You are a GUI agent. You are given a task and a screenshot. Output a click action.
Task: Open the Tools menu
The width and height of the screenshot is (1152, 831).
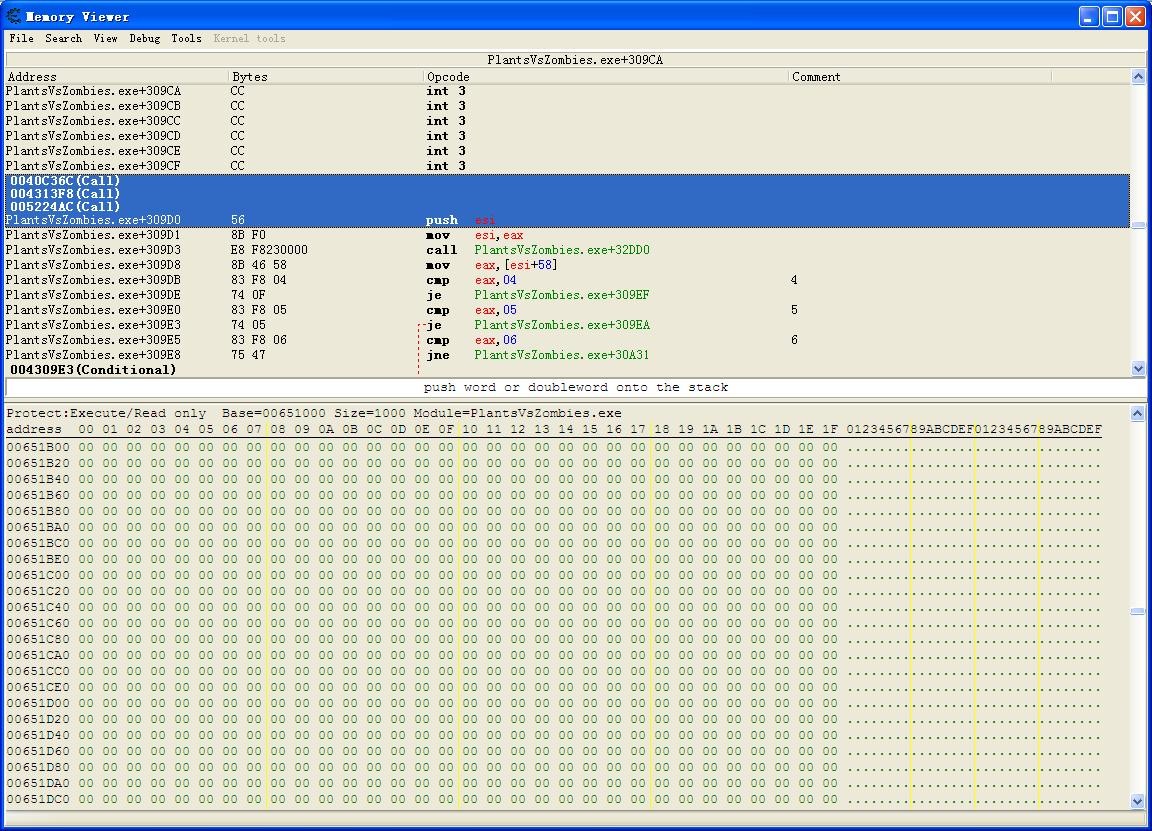pyautogui.click(x=187, y=38)
